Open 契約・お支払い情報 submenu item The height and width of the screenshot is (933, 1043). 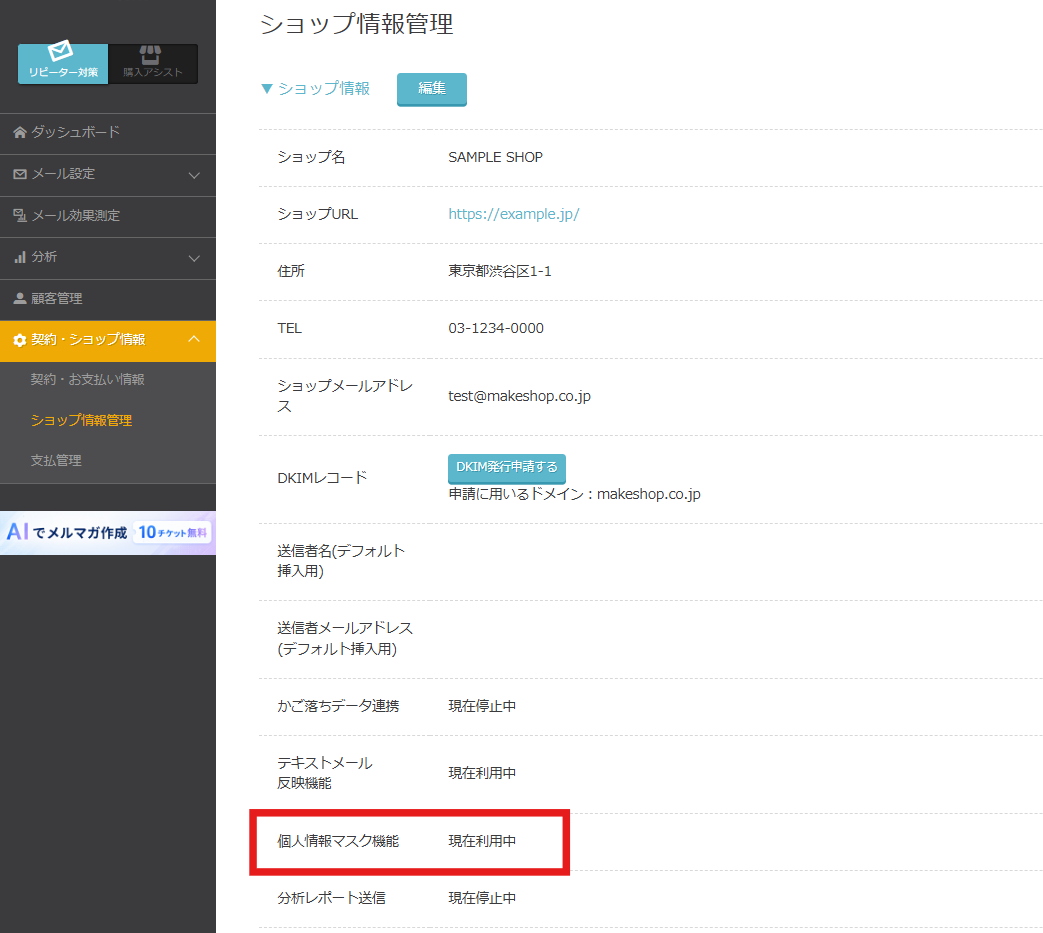pos(87,379)
